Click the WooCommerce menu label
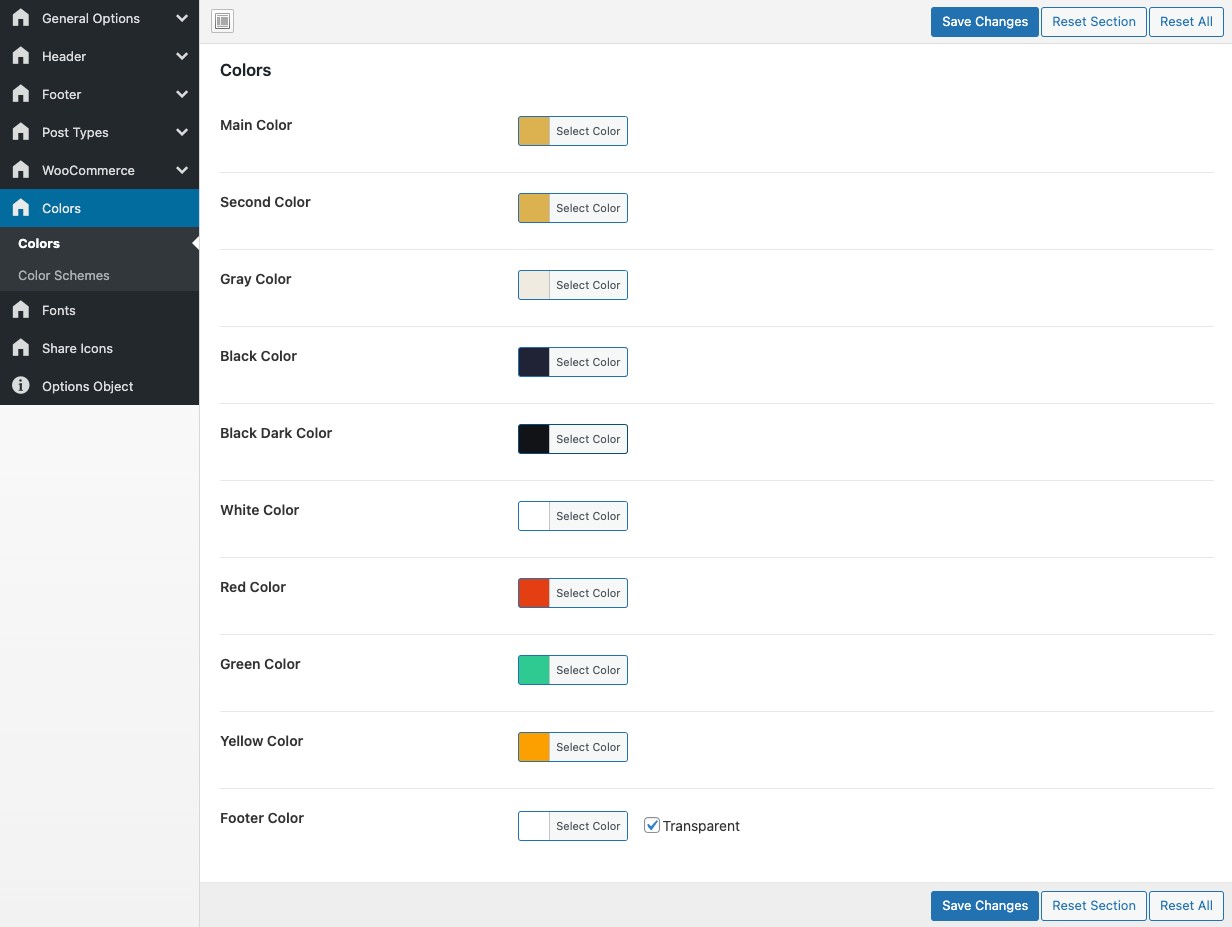The image size is (1232, 927). pos(88,170)
